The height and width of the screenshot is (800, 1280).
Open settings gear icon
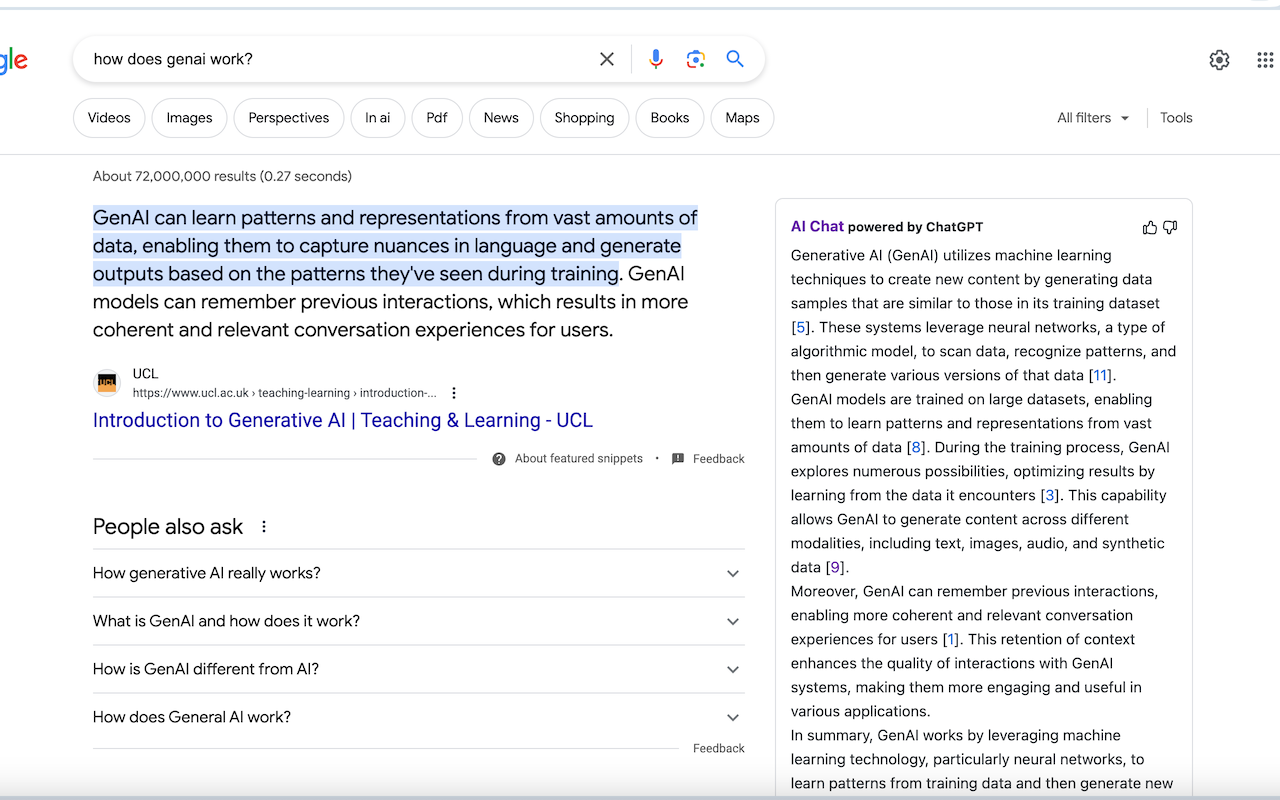(1219, 60)
